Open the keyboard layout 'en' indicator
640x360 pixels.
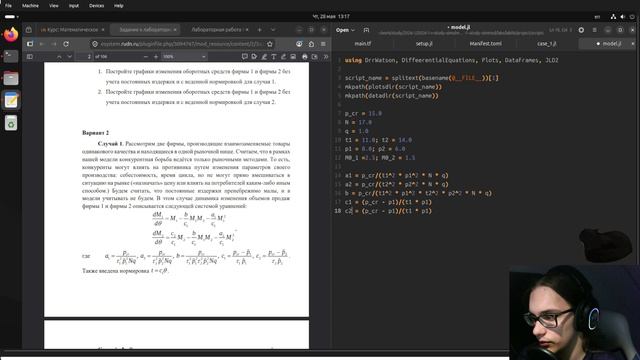597,17
